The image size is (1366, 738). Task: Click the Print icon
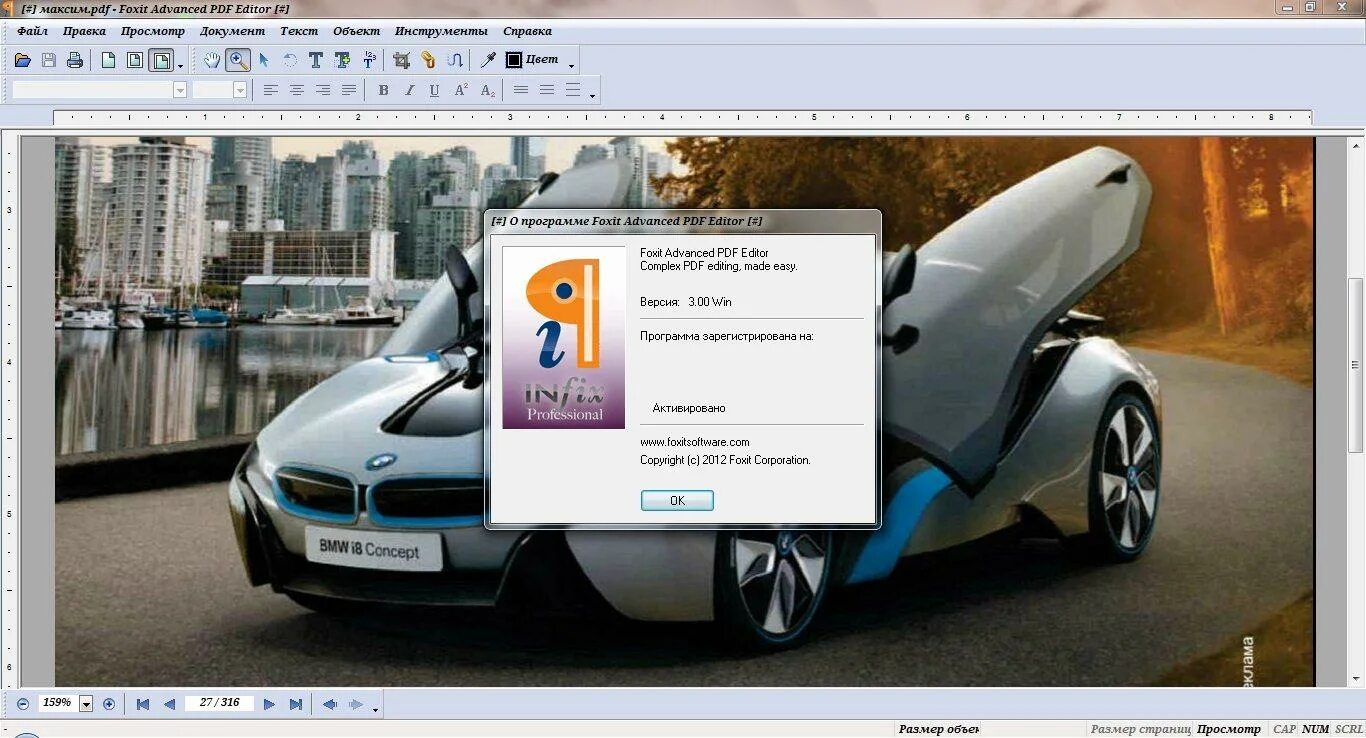pos(74,60)
